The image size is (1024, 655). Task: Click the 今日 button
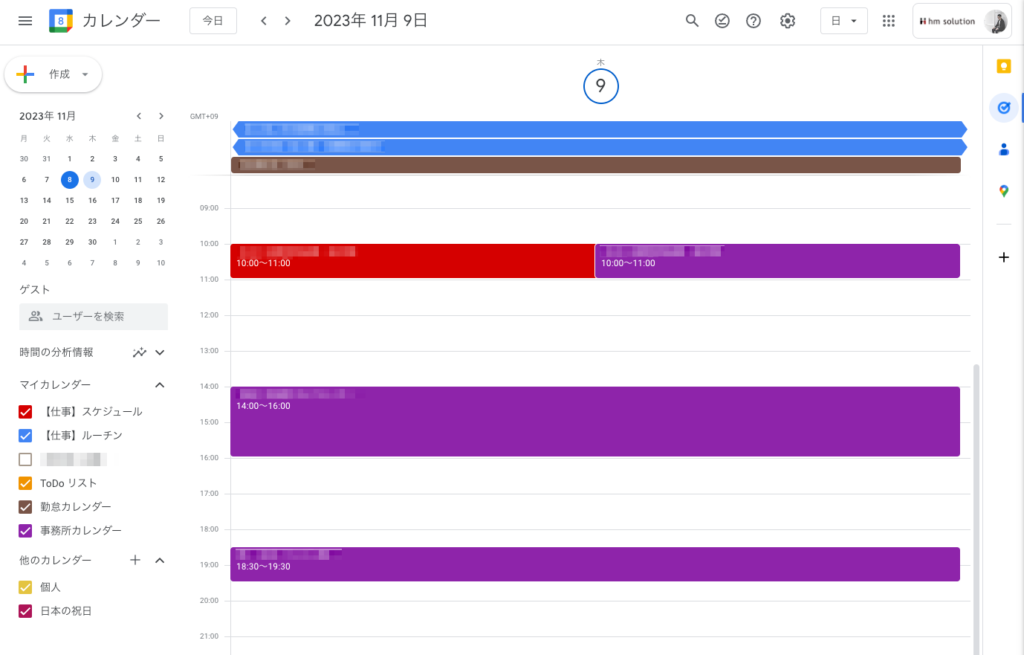[x=213, y=21]
